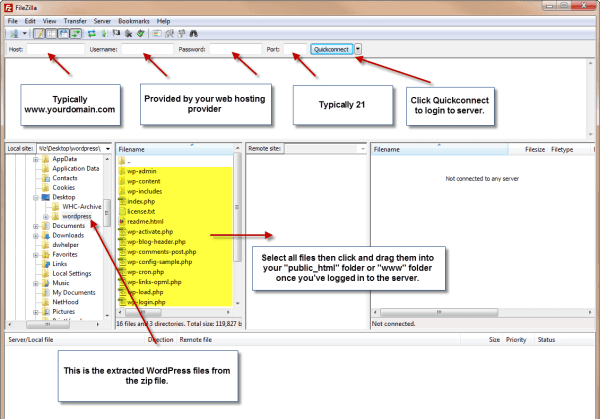The height and width of the screenshot is (419, 600).
Task: Click the Cancel current operation icon
Action: point(116,34)
